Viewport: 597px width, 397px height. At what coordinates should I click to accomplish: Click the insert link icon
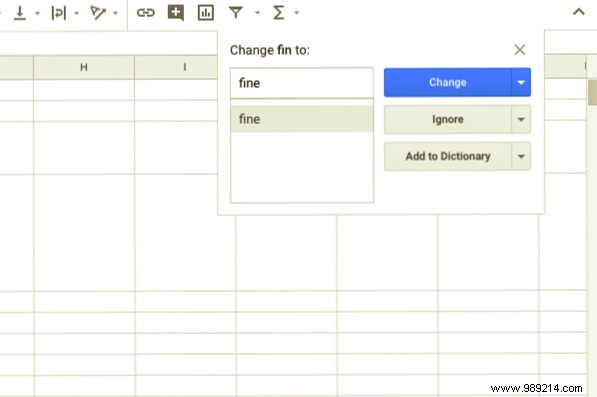[146, 13]
